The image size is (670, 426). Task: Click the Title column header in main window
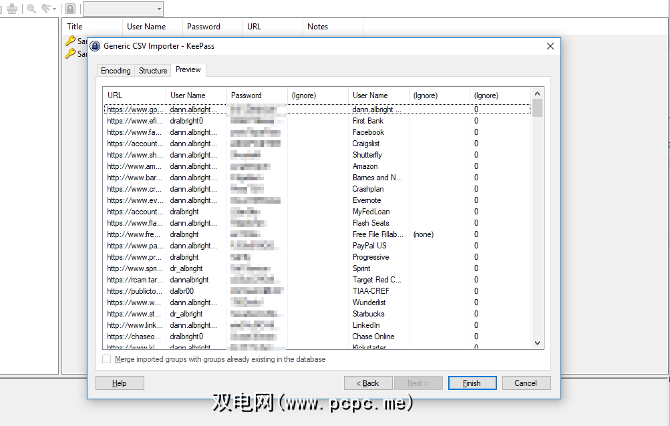click(x=93, y=26)
